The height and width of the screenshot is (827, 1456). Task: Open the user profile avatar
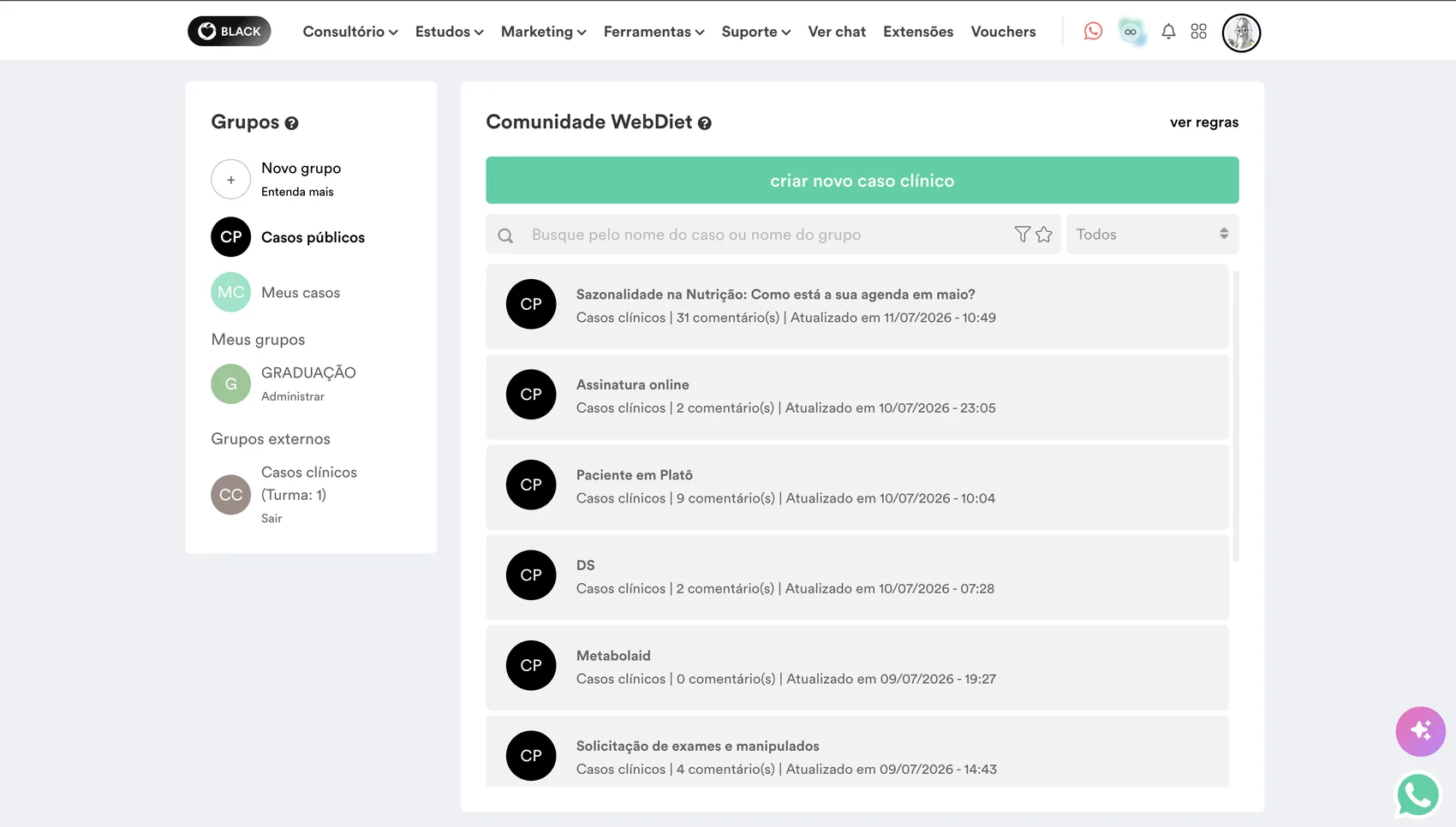1241,33
